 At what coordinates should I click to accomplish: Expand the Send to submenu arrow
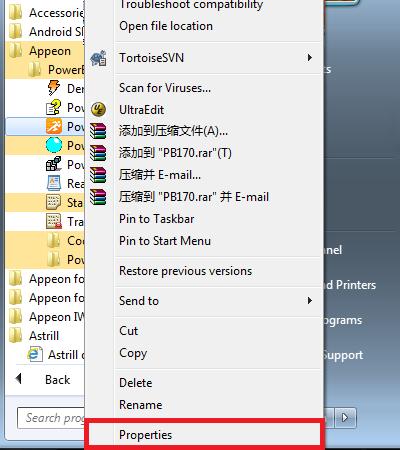[x=310, y=301]
